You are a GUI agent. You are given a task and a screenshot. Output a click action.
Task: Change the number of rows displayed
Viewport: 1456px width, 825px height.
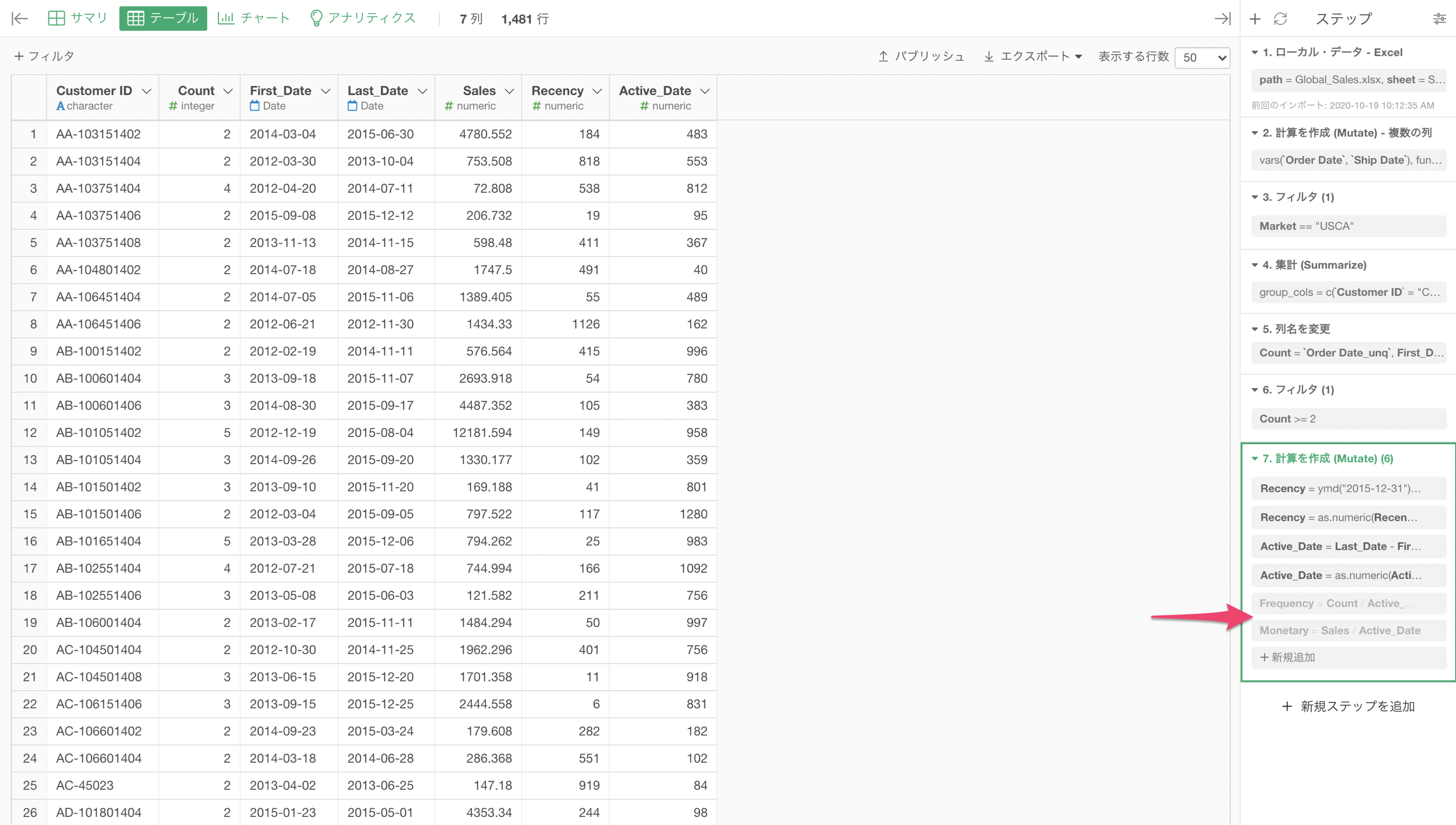(x=1202, y=57)
